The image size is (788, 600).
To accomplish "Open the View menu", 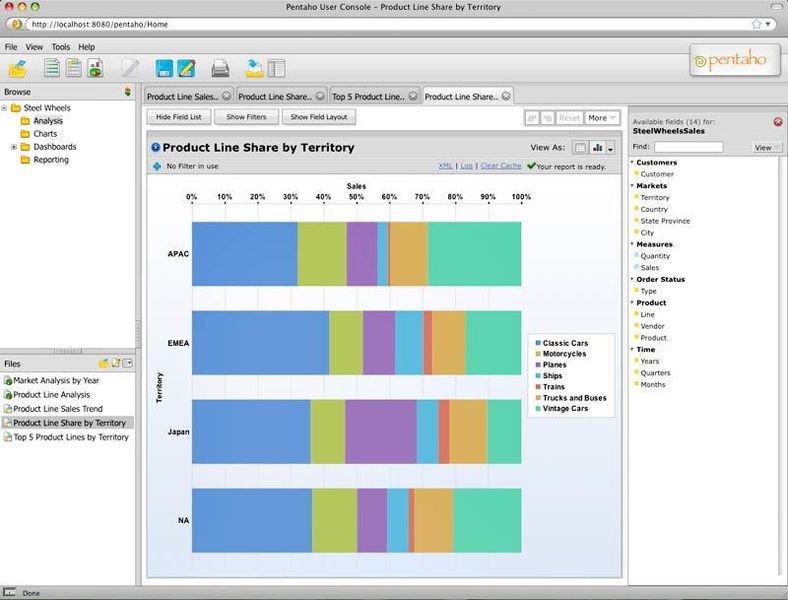I will click(x=34, y=47).
